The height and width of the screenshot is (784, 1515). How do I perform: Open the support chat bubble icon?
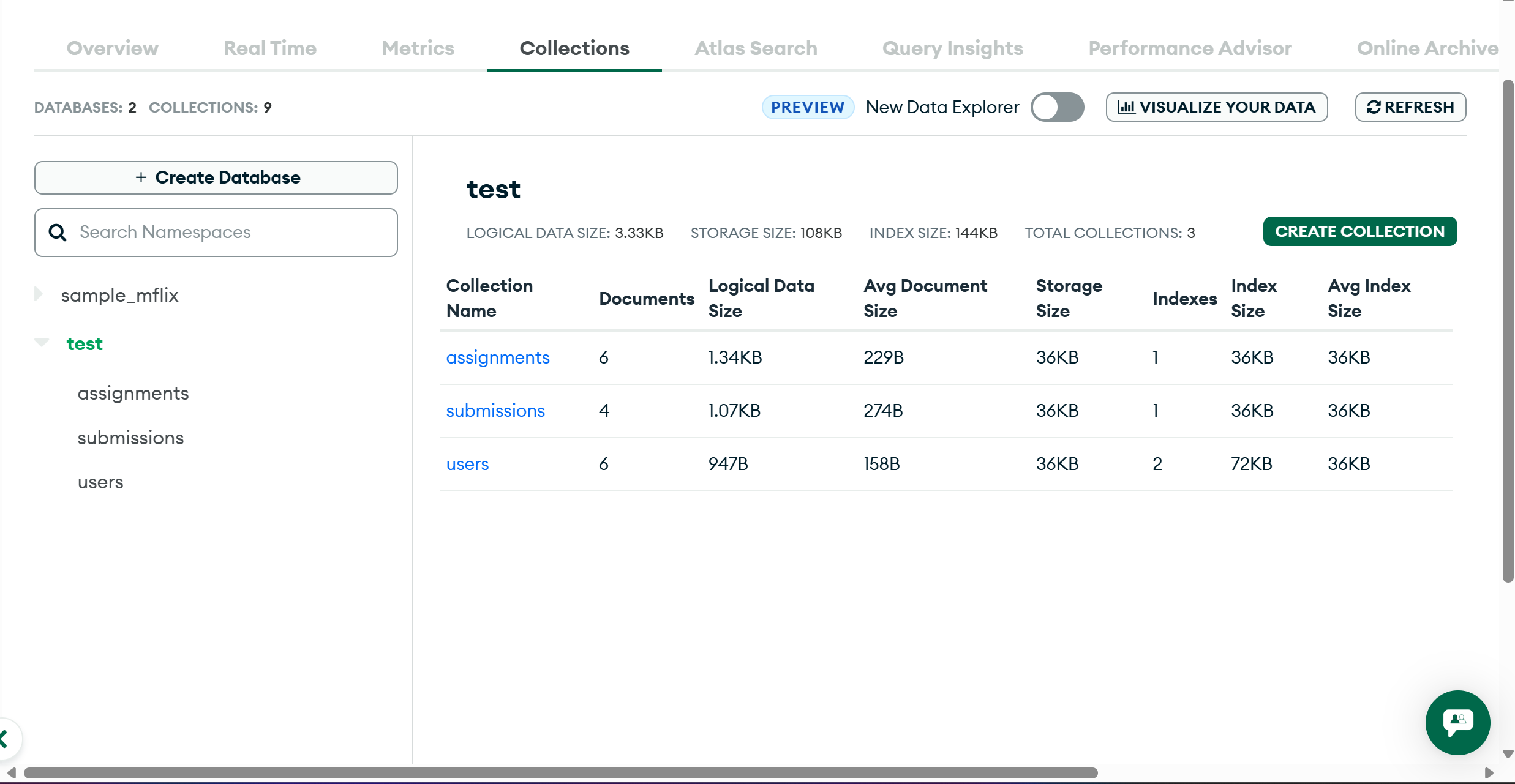pos(1457,722)
